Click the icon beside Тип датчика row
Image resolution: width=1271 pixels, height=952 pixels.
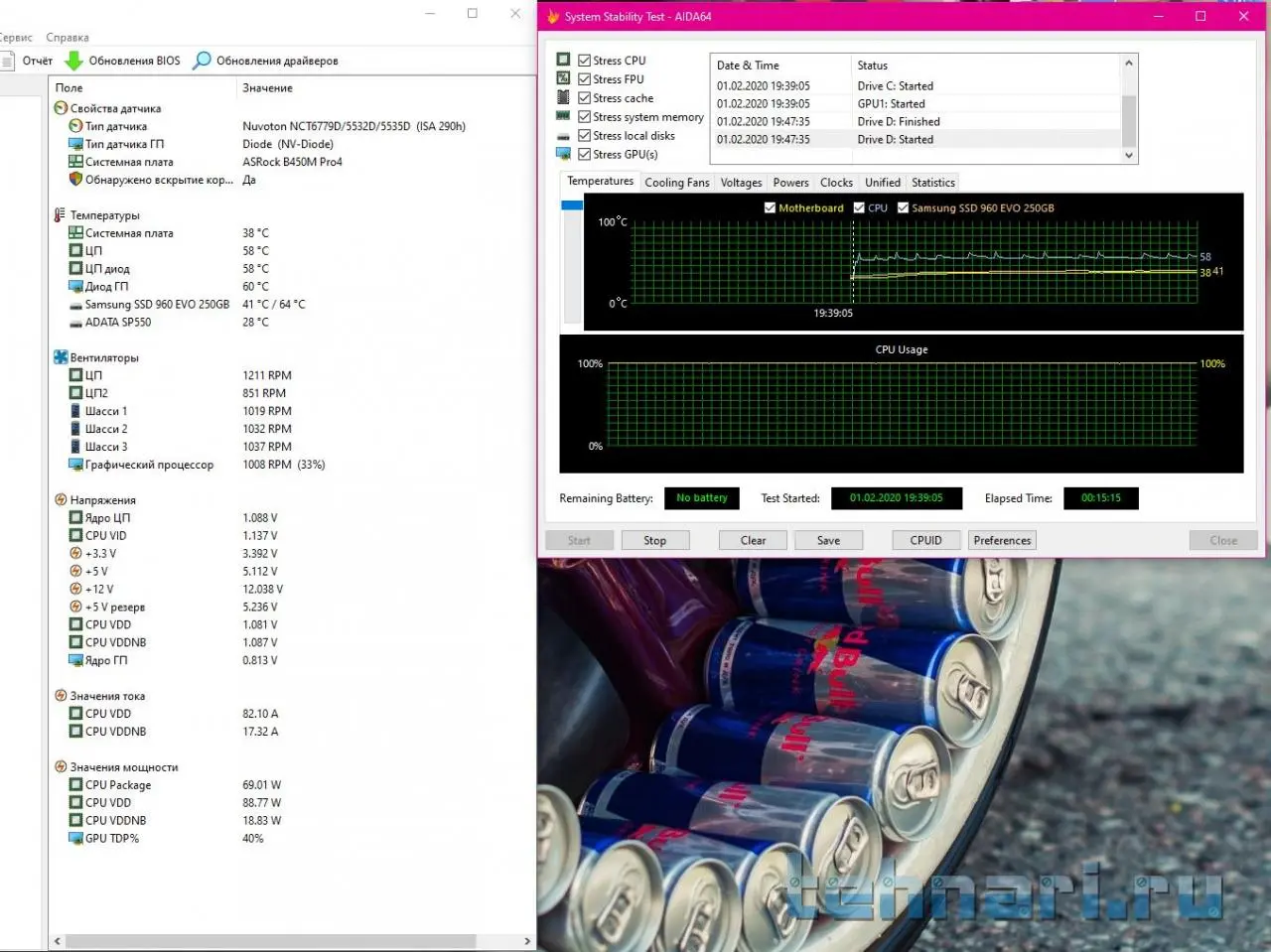75,126
